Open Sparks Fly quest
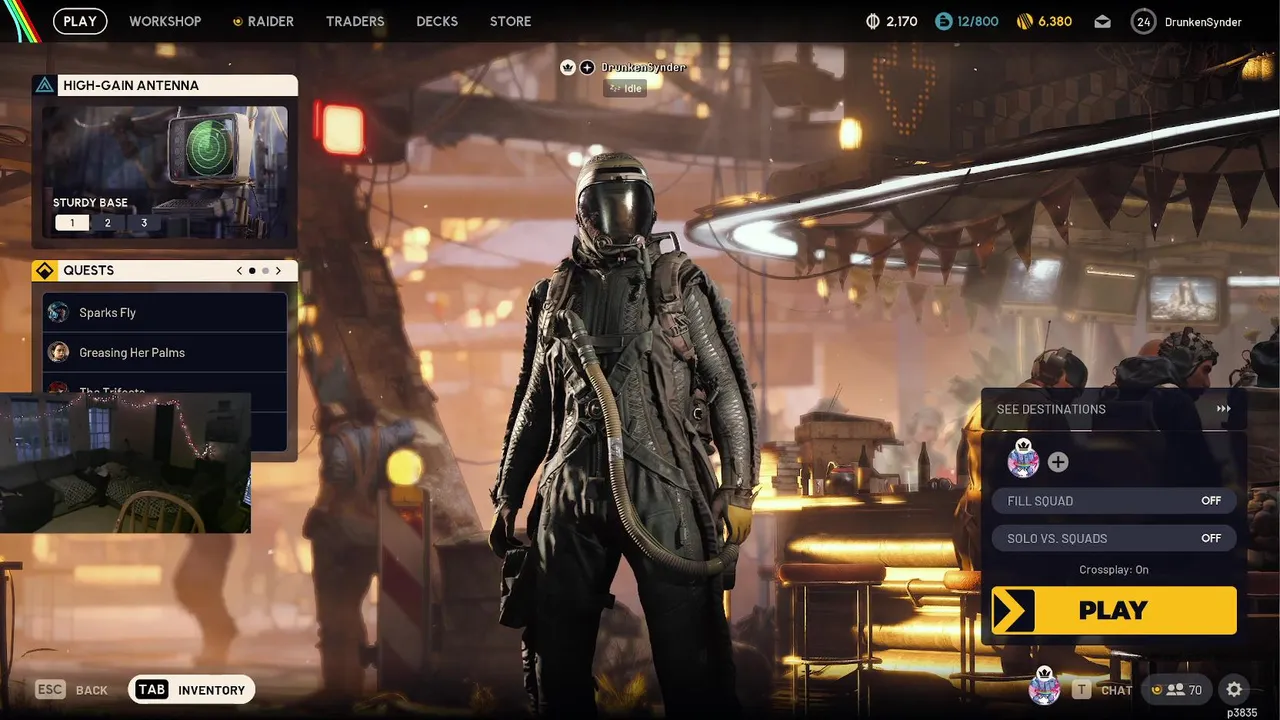 pos(165,312)
